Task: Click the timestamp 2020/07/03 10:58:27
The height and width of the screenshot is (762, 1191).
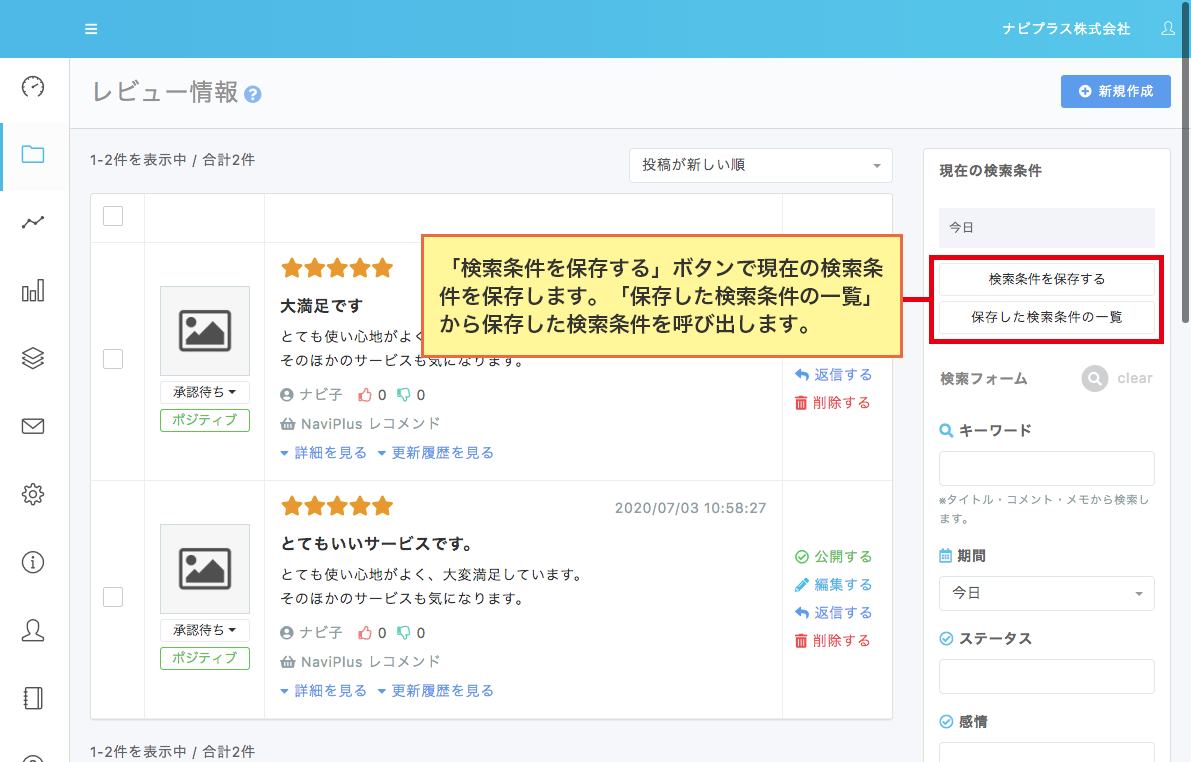Action: coord(690,508)
